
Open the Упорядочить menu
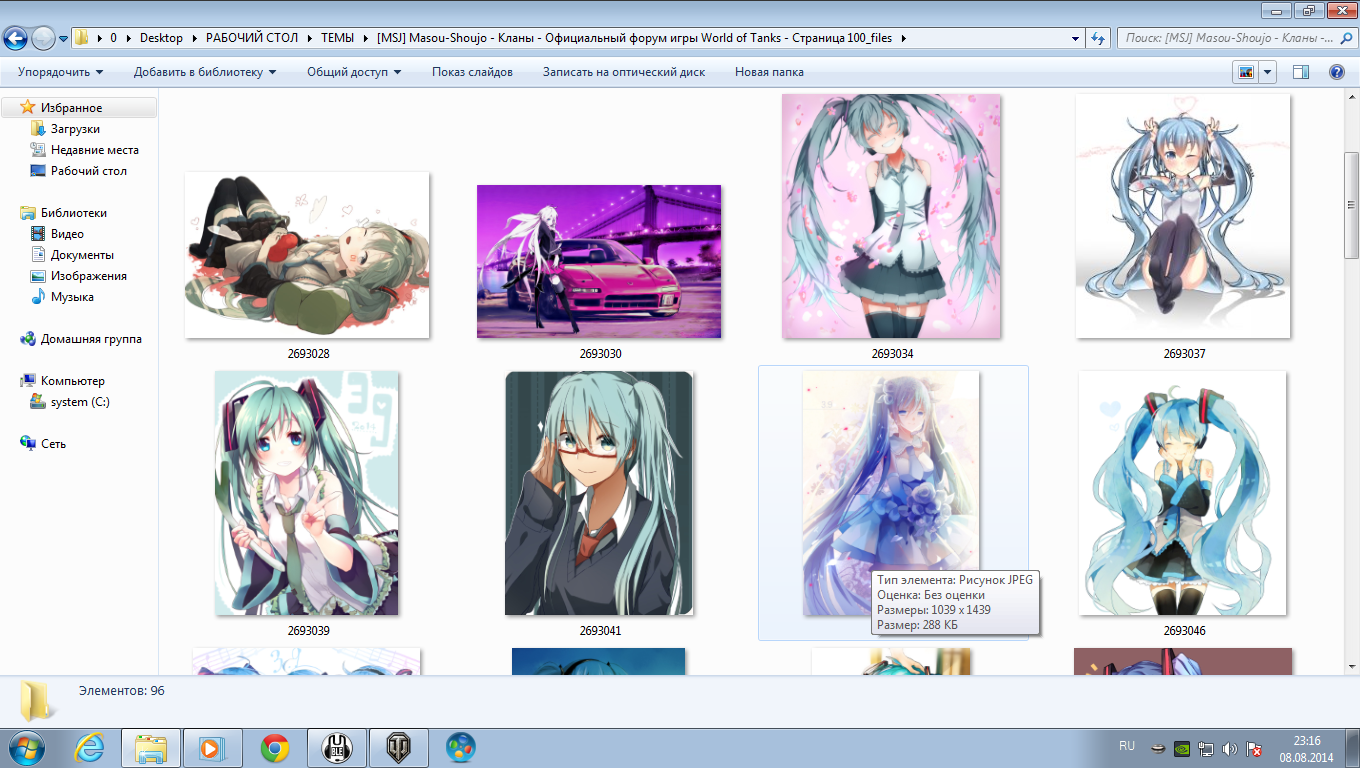click(60, 72)
